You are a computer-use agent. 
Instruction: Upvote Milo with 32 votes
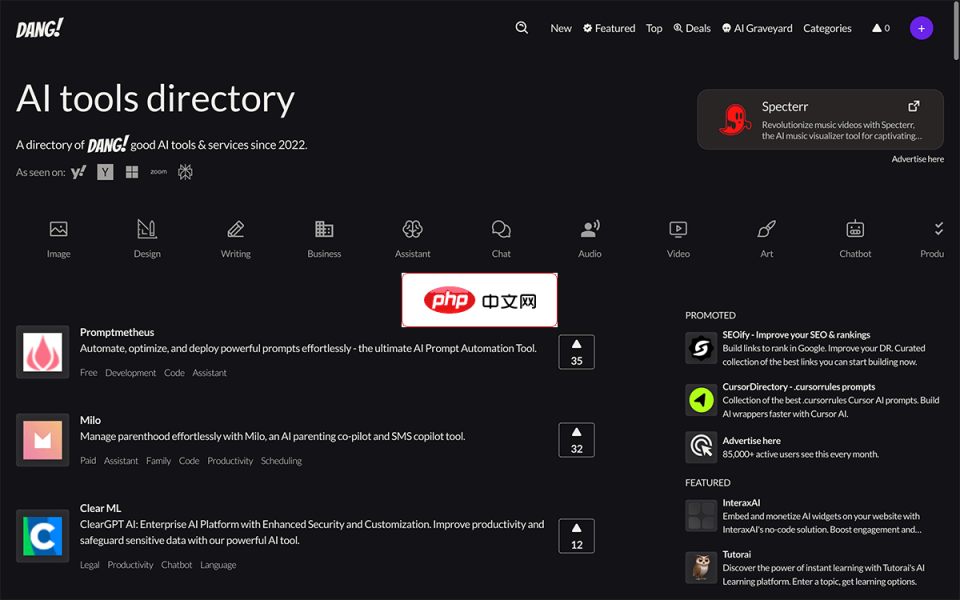[576, 440]
